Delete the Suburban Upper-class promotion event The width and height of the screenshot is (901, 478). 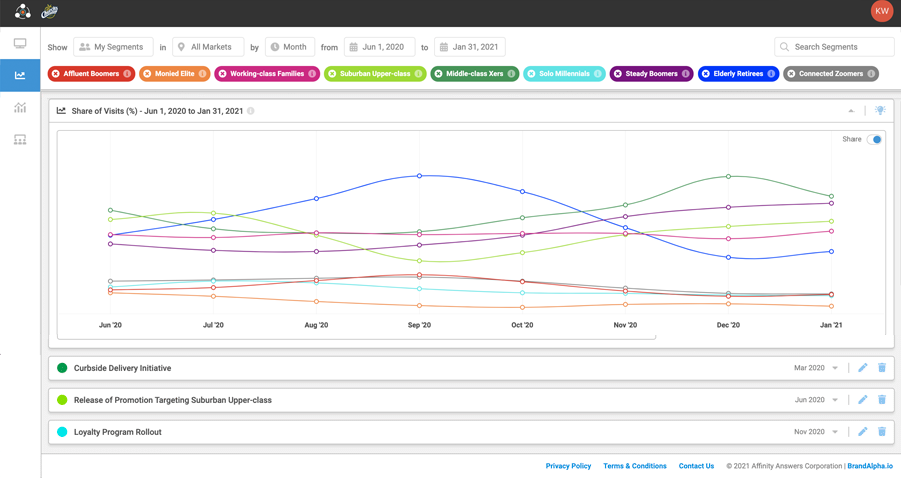pos(882,400)
